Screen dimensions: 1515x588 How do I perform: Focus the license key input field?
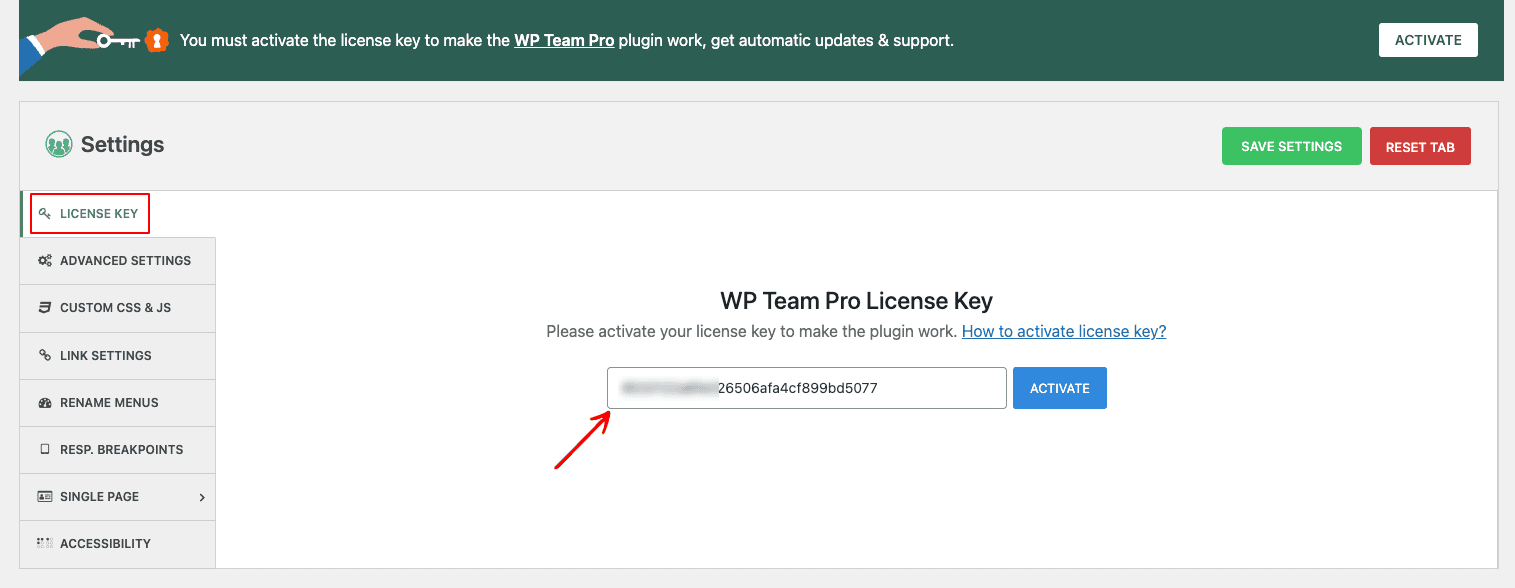(806, 388)
